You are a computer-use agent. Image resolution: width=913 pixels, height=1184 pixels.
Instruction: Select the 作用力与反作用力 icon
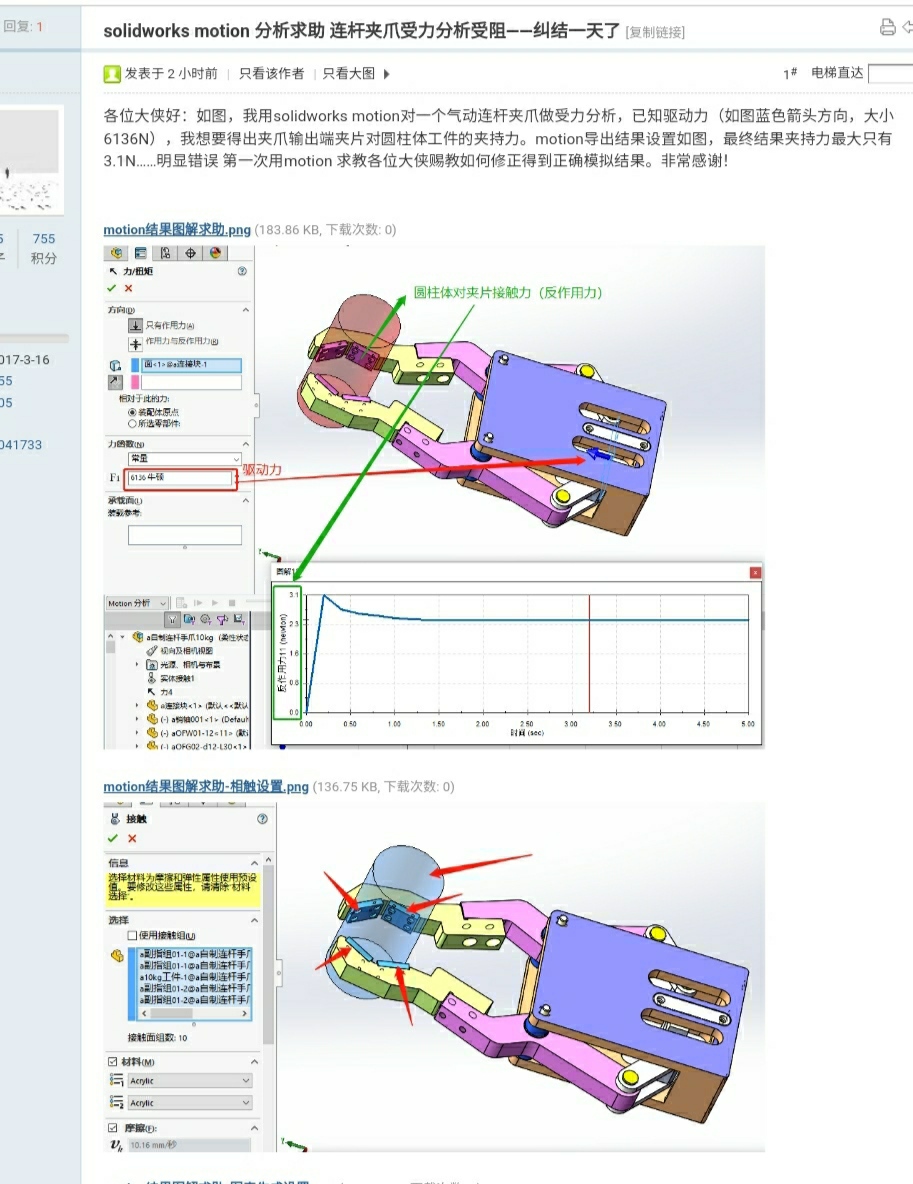click(135, 344)
